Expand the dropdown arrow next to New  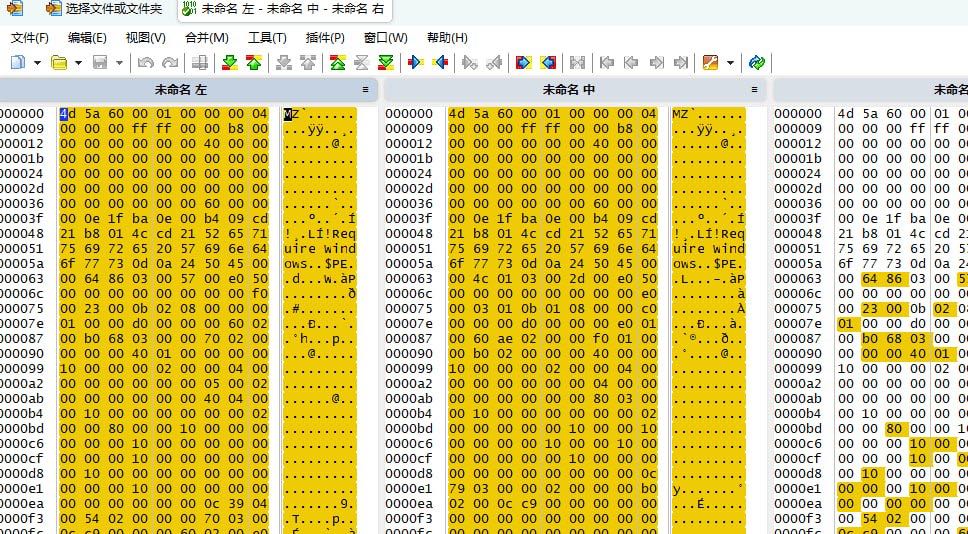37,63
